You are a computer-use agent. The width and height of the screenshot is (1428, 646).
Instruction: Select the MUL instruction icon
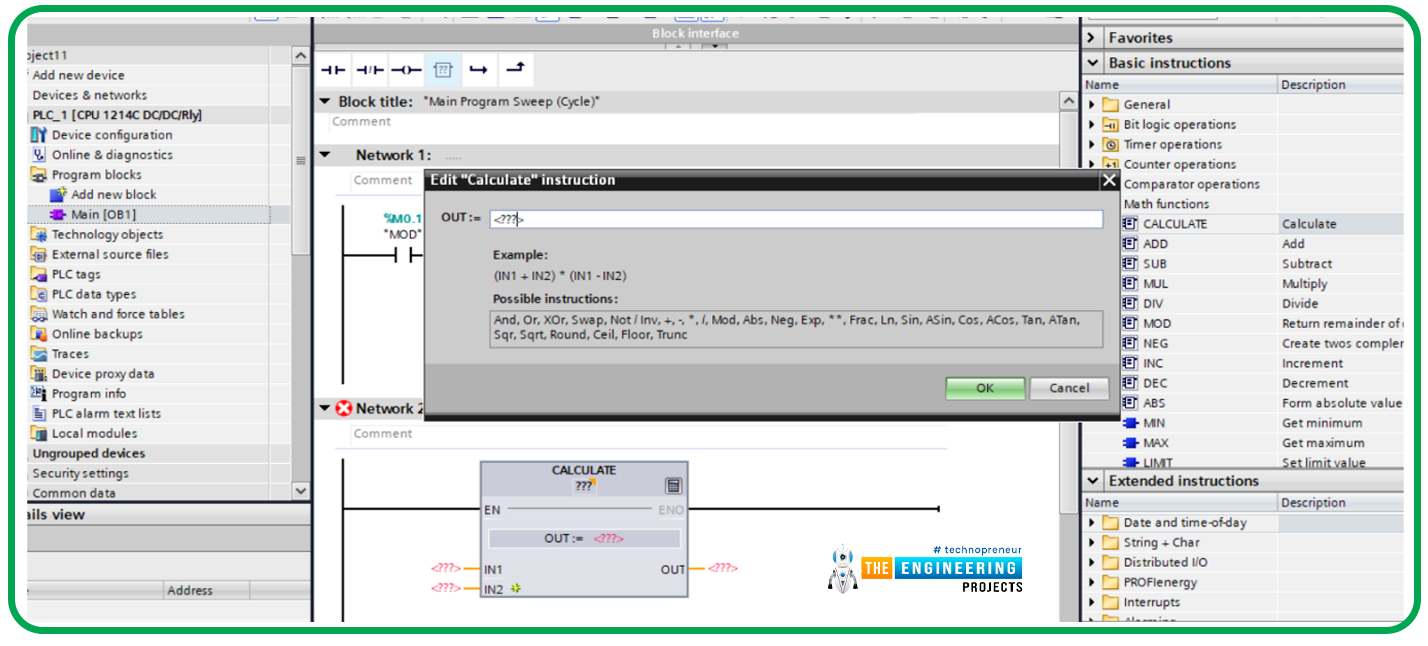pos(1131,284)
